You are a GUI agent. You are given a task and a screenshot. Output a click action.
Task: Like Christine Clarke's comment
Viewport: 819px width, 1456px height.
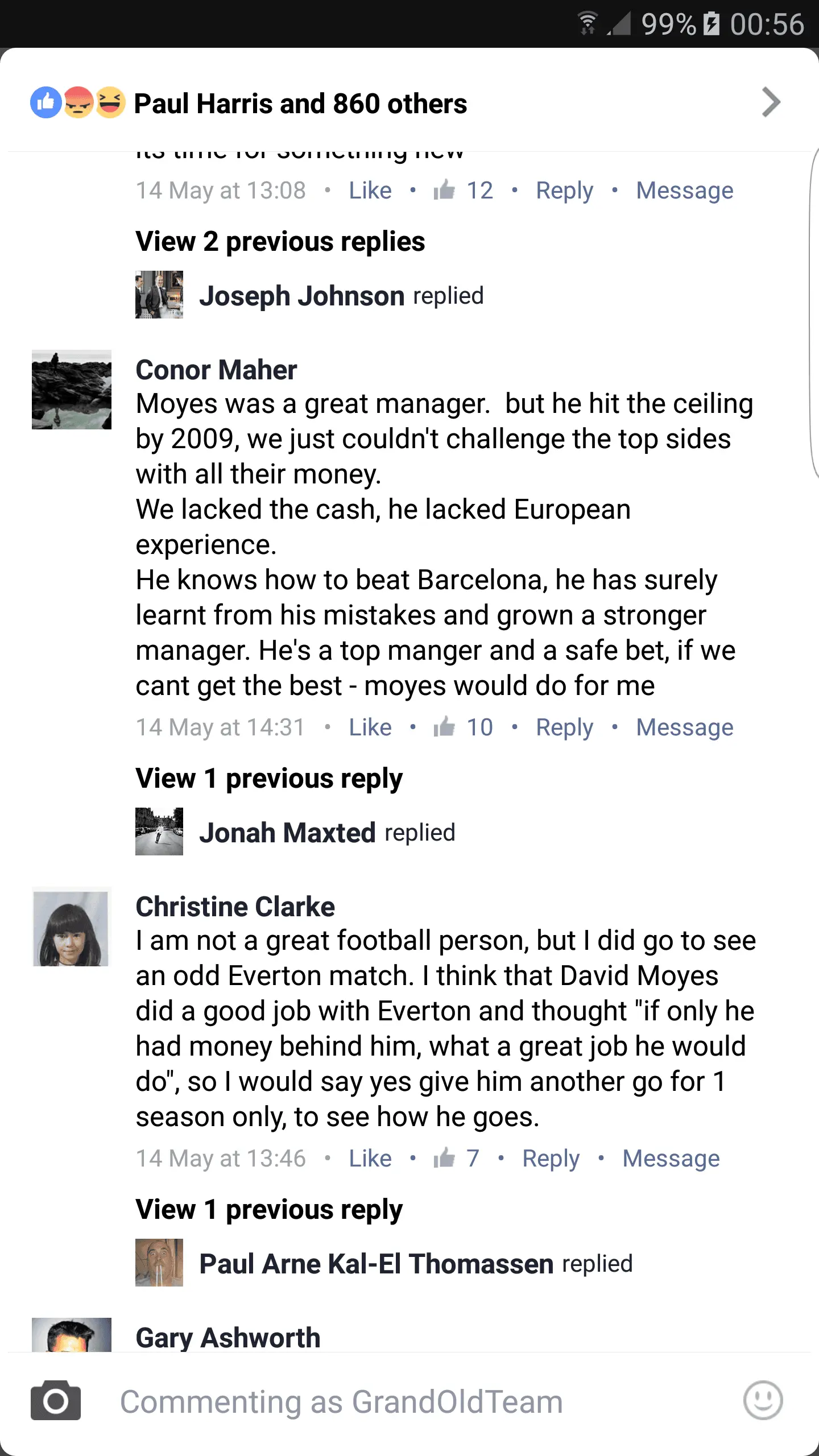(x=370, y=1159)
